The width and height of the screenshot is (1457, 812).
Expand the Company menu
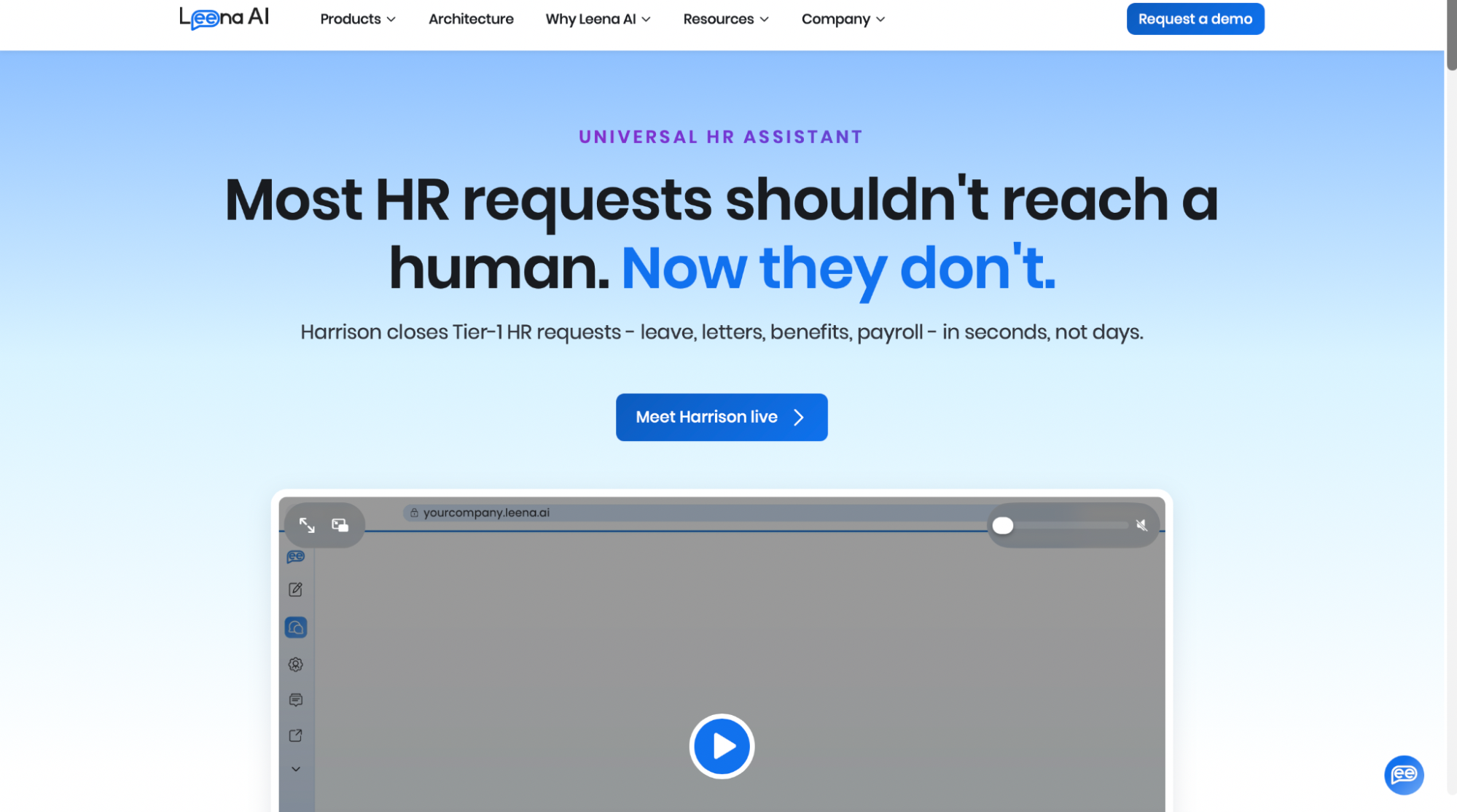[843, 19]
